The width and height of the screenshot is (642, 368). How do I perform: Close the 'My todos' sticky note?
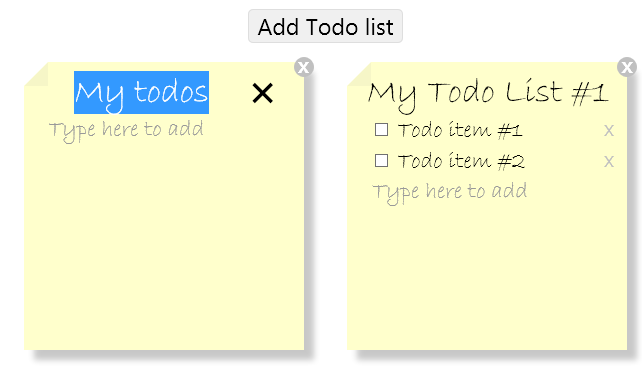click(304, 67)
